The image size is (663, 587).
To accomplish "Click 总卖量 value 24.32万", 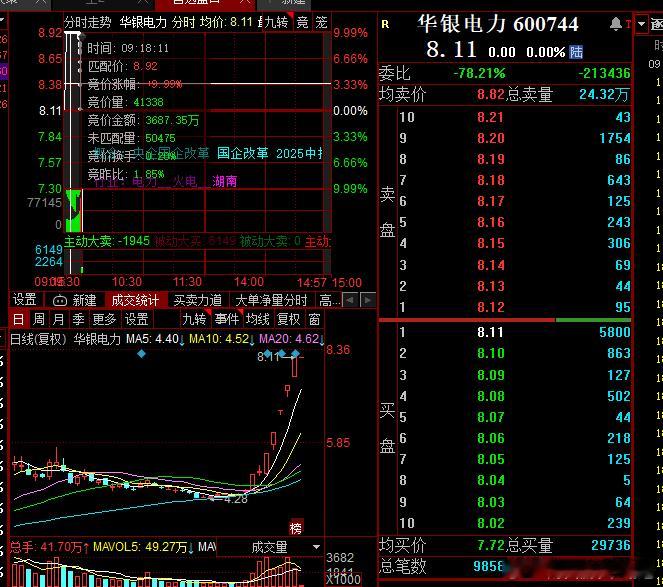I will pyautogui.click(x=604, y=94).
